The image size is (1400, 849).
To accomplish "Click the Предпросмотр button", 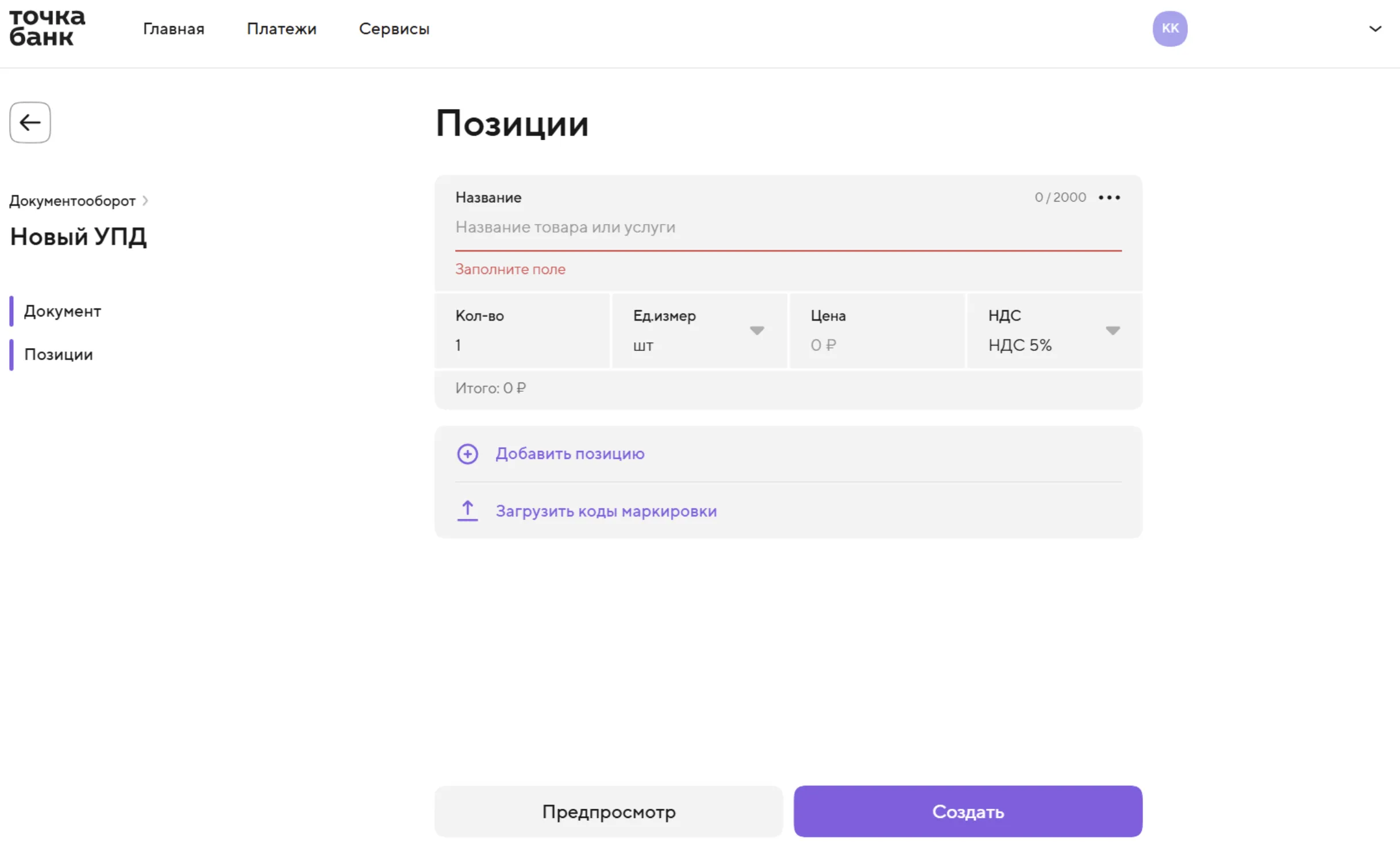I will (609, 811).
